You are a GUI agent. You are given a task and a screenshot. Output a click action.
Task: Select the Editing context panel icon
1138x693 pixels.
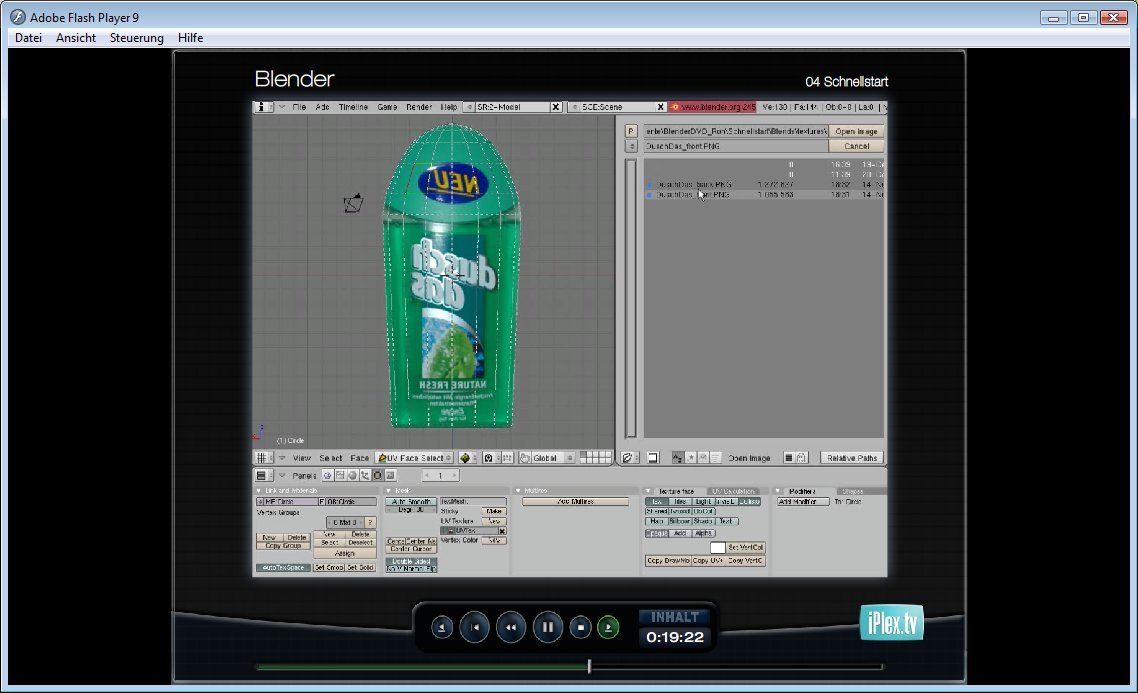click(x=377, y=475)
